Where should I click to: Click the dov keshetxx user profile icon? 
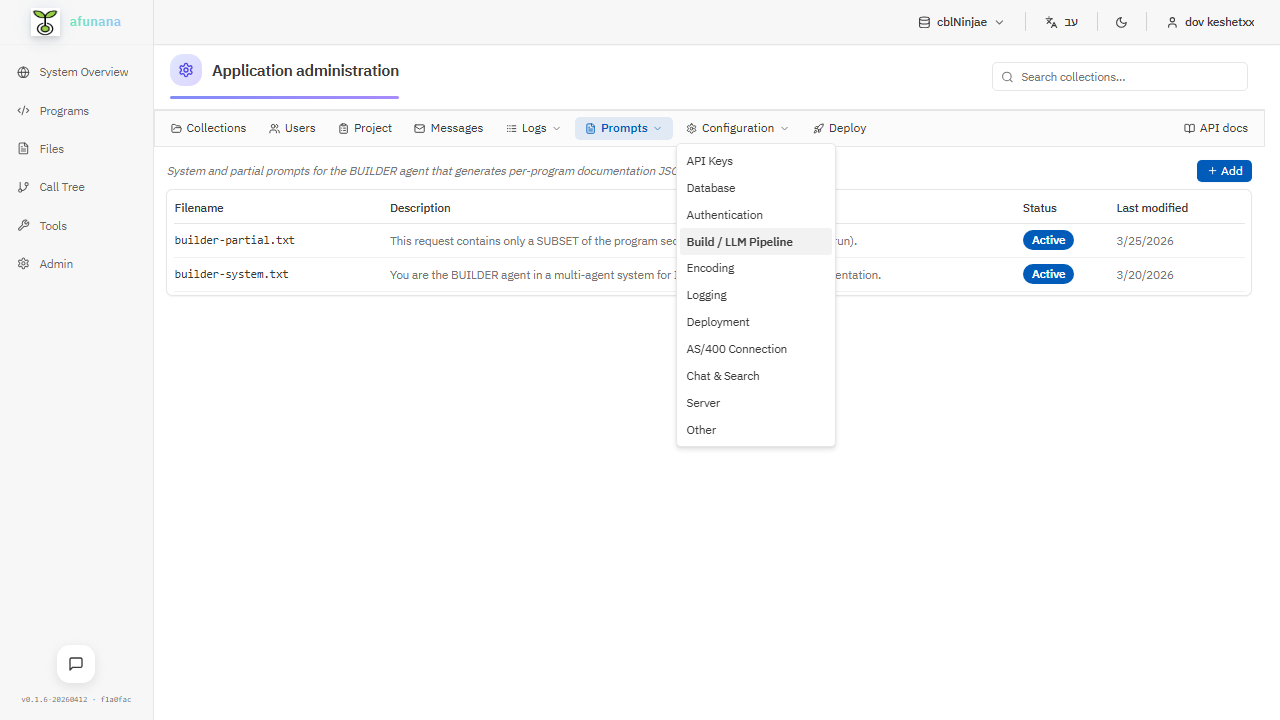point(1172,22)
